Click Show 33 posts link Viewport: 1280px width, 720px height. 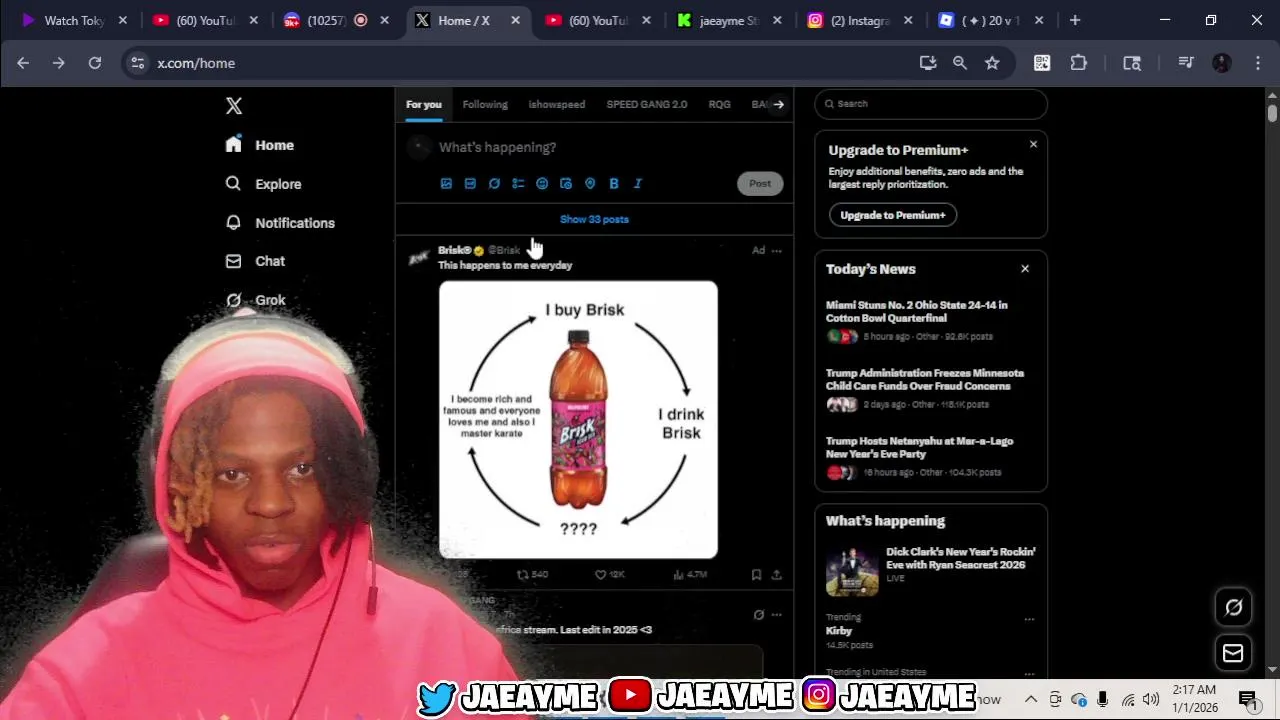(x=594, y=219)
